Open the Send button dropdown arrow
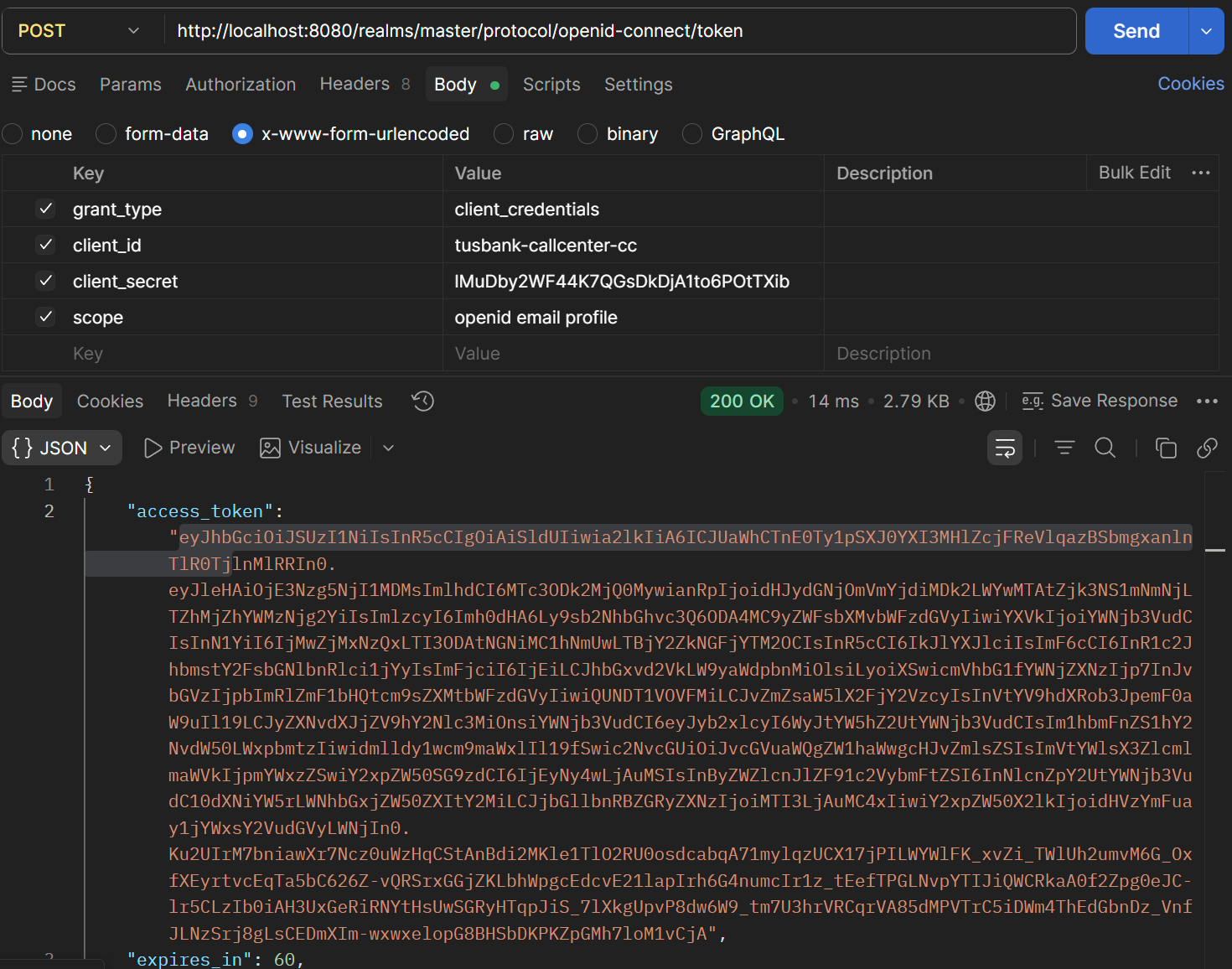Screen dimensions: 1232x969 [1207, 31]
